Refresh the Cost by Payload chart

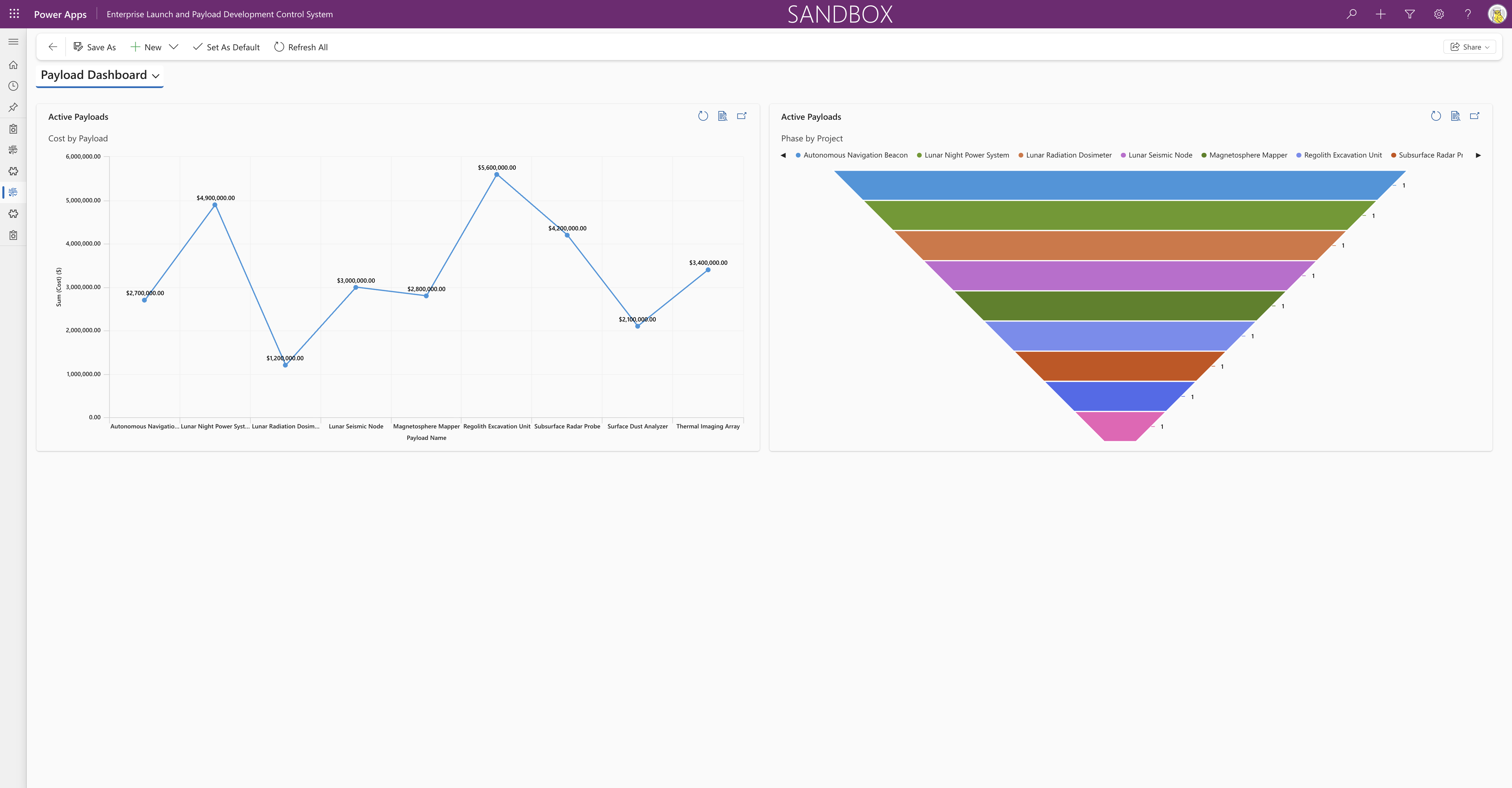point(704,116)
